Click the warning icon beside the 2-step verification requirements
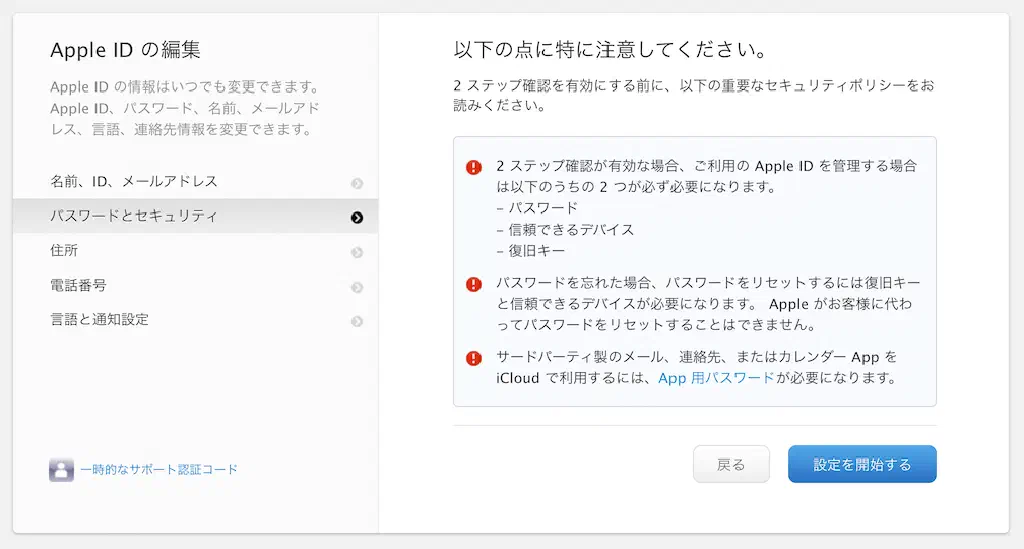This screenshot has height=549, width=1024. click(474, 167)
